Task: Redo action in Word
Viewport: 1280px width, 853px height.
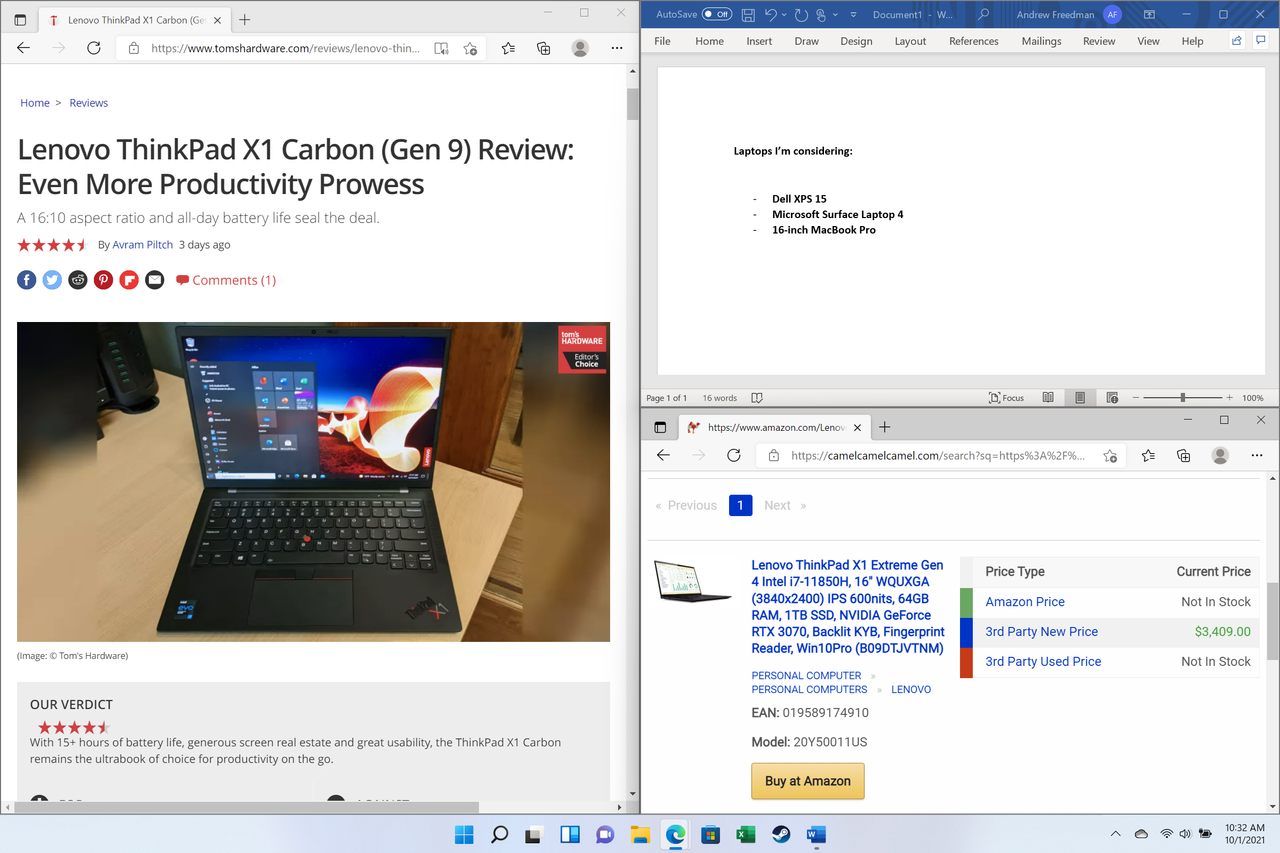Action: point(801,14)
